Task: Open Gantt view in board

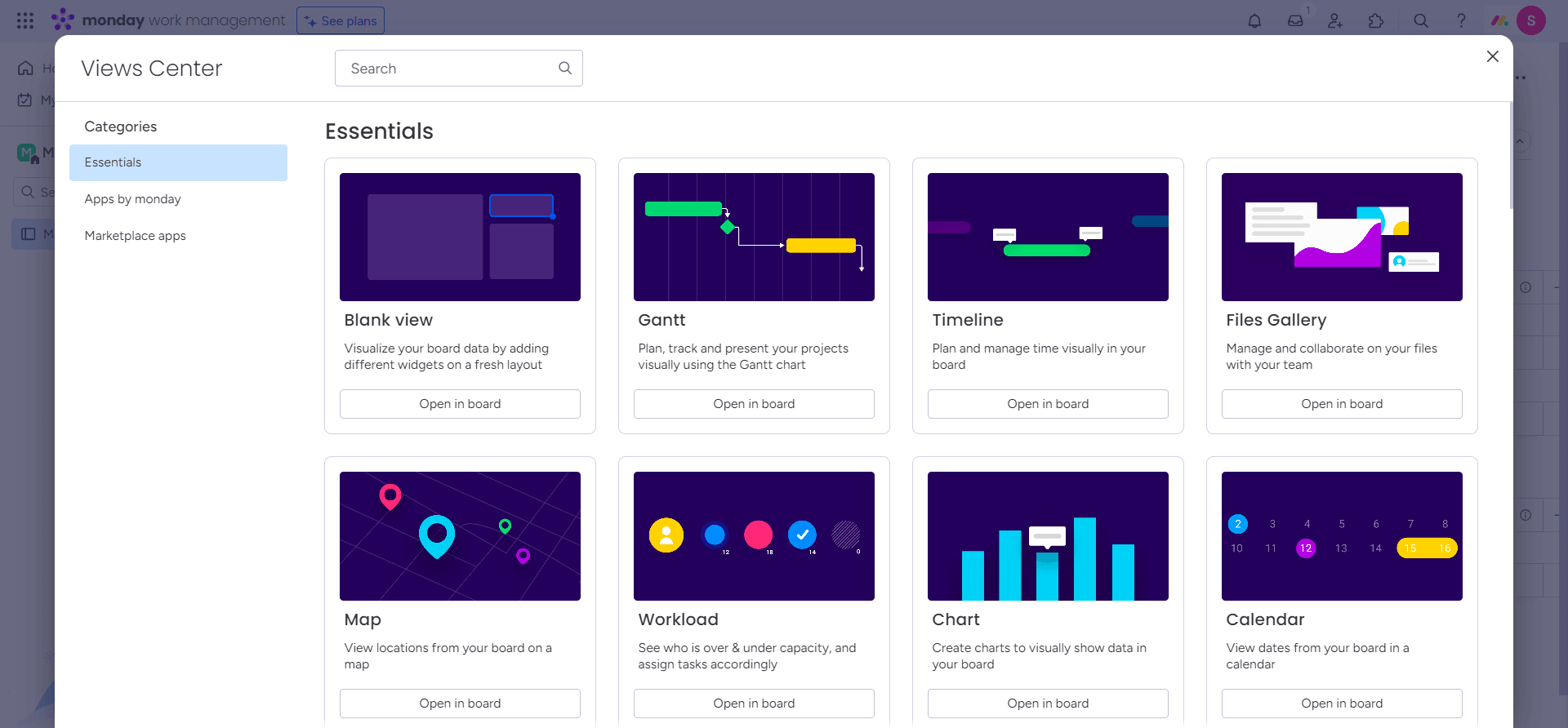Action: point(754,404)
